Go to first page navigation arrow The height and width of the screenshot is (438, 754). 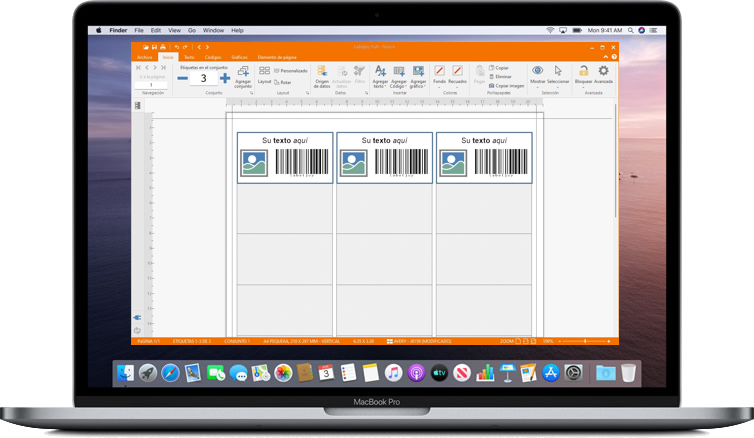(138, 68)
